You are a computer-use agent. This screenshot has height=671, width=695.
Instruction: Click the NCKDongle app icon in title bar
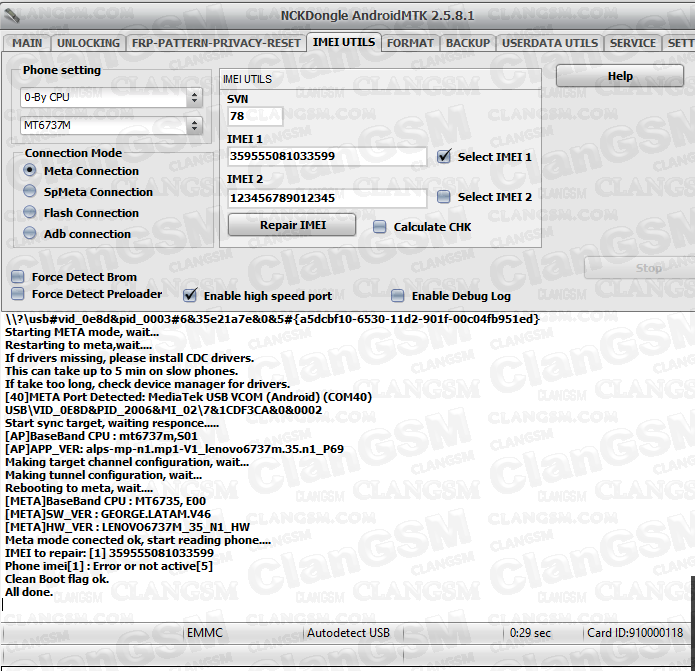12,16
